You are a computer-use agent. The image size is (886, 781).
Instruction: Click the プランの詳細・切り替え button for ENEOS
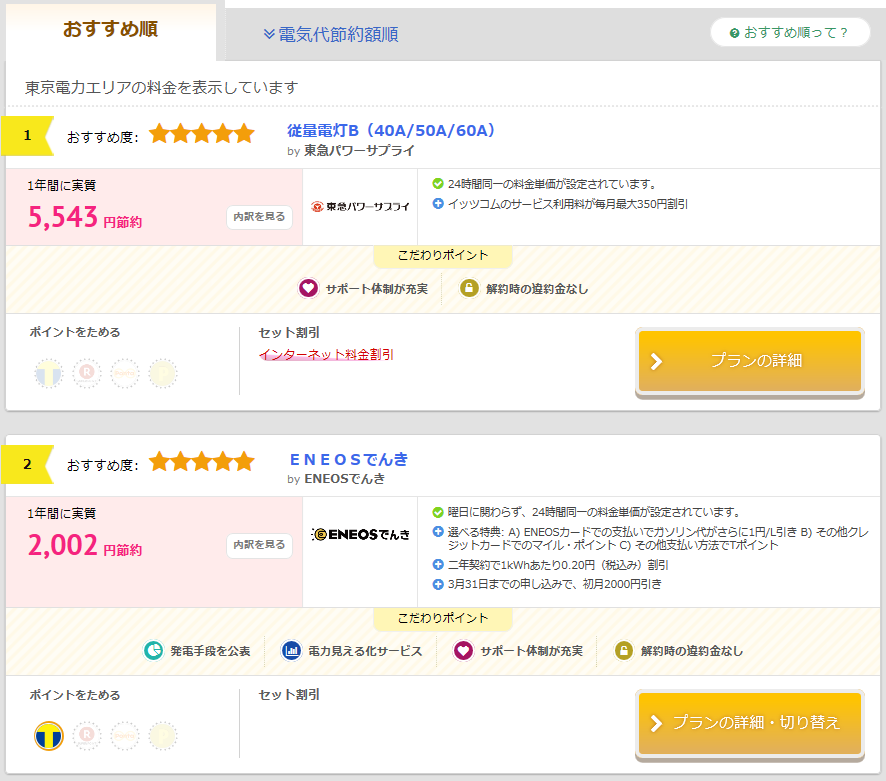point(750,724)
